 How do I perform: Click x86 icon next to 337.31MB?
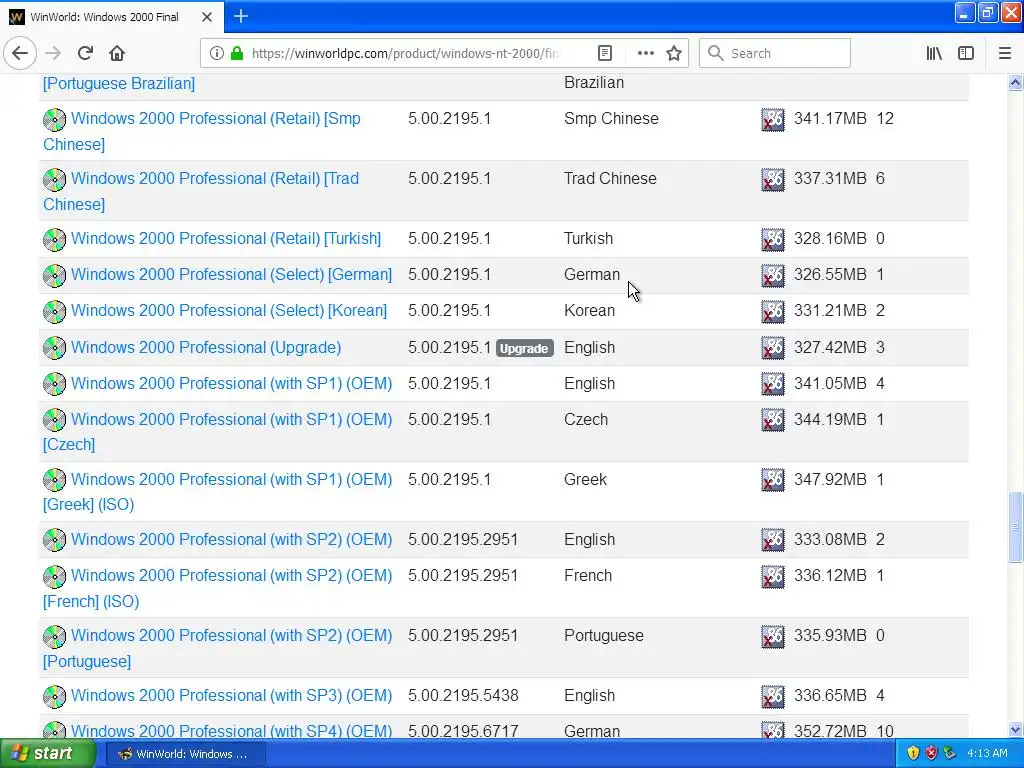tap(773, 180)
